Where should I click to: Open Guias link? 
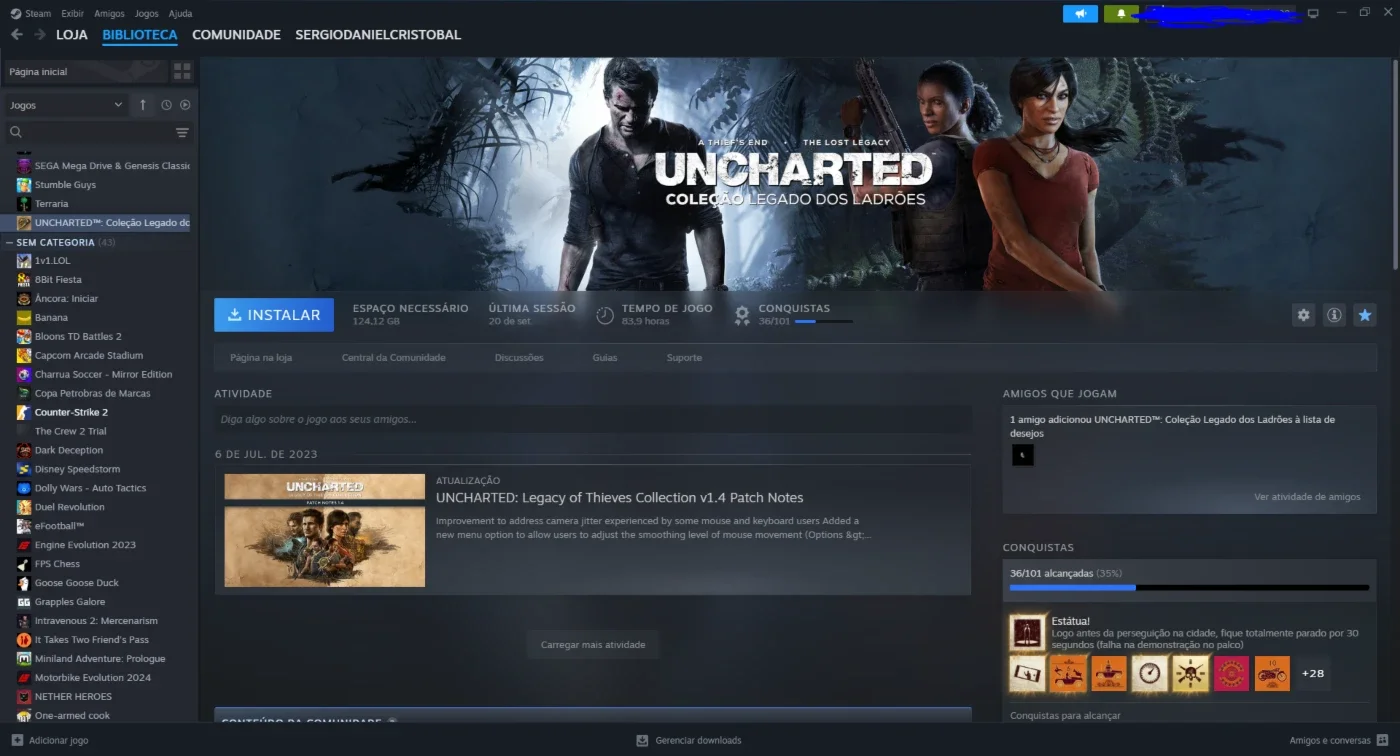coord(605,358)
